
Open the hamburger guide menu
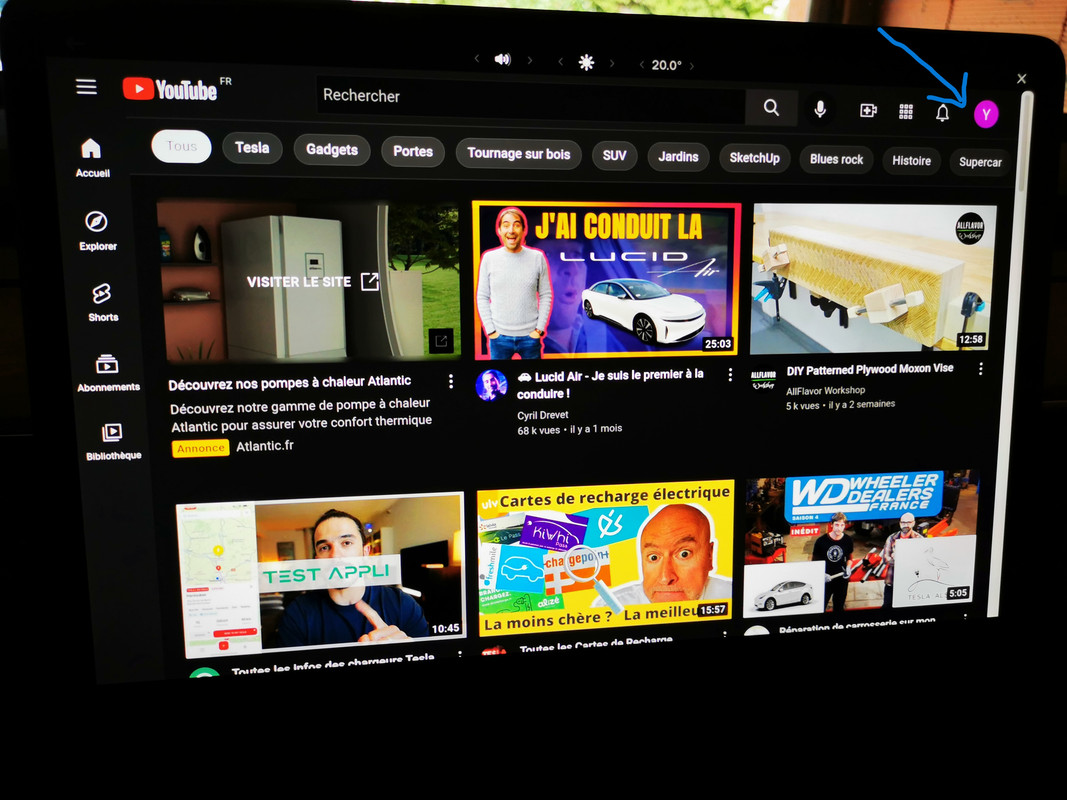click(x=86, y=86)
